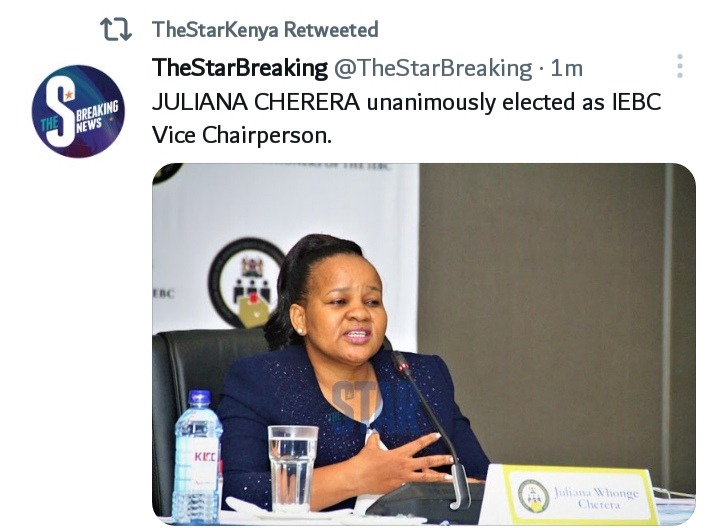Click the water bottle in the photo
The width and height of the screenshot is (720, 528).
pyautogui.click(x=197, y=457)
